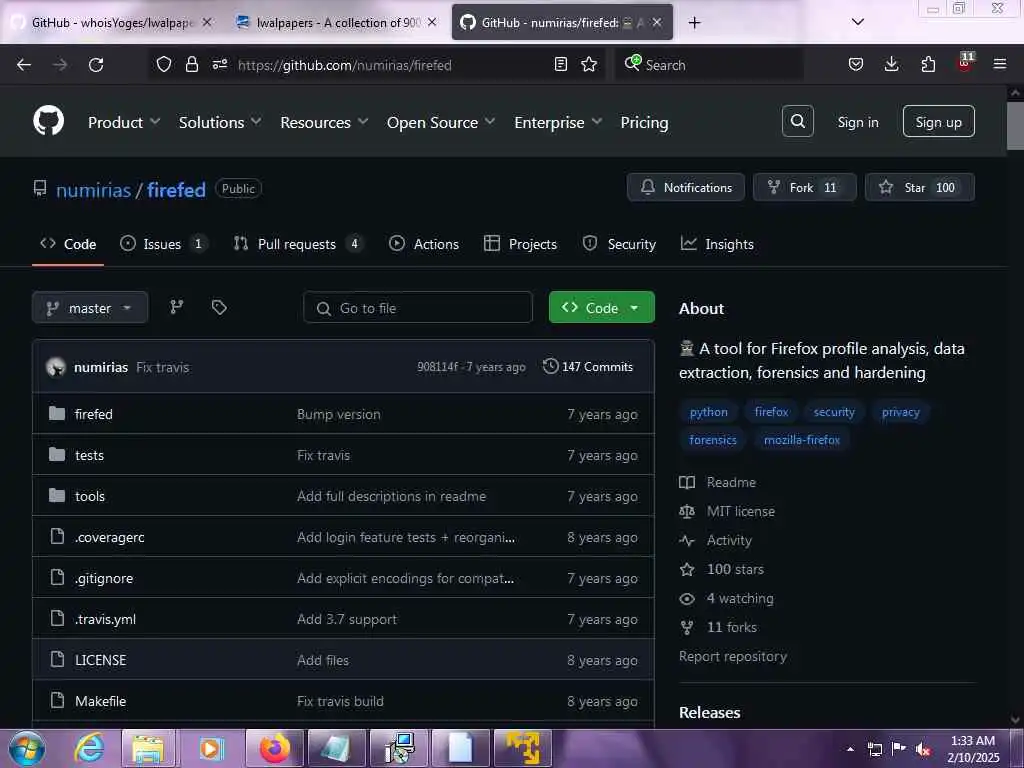Open the .travis.yml file
Image resolution: width=1024 pixels, height=768 pixels.
[x=105, y=619]
